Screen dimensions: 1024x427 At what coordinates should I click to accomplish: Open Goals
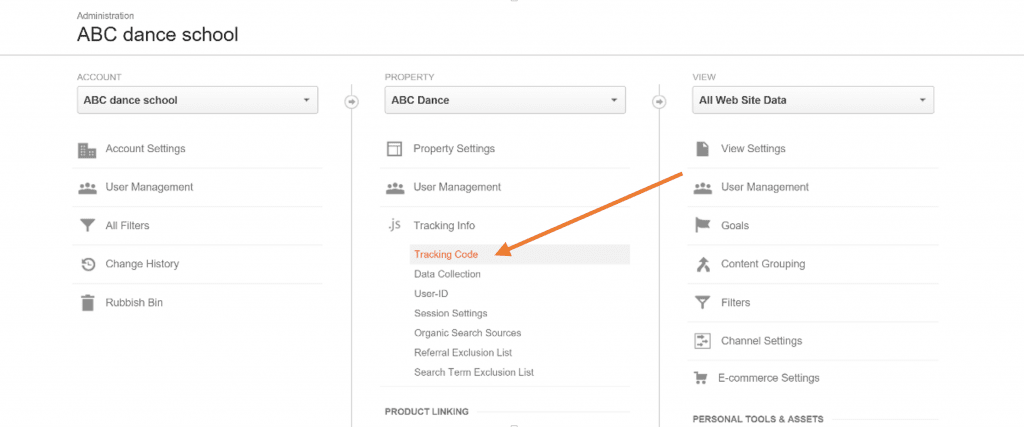coord(735,226)
